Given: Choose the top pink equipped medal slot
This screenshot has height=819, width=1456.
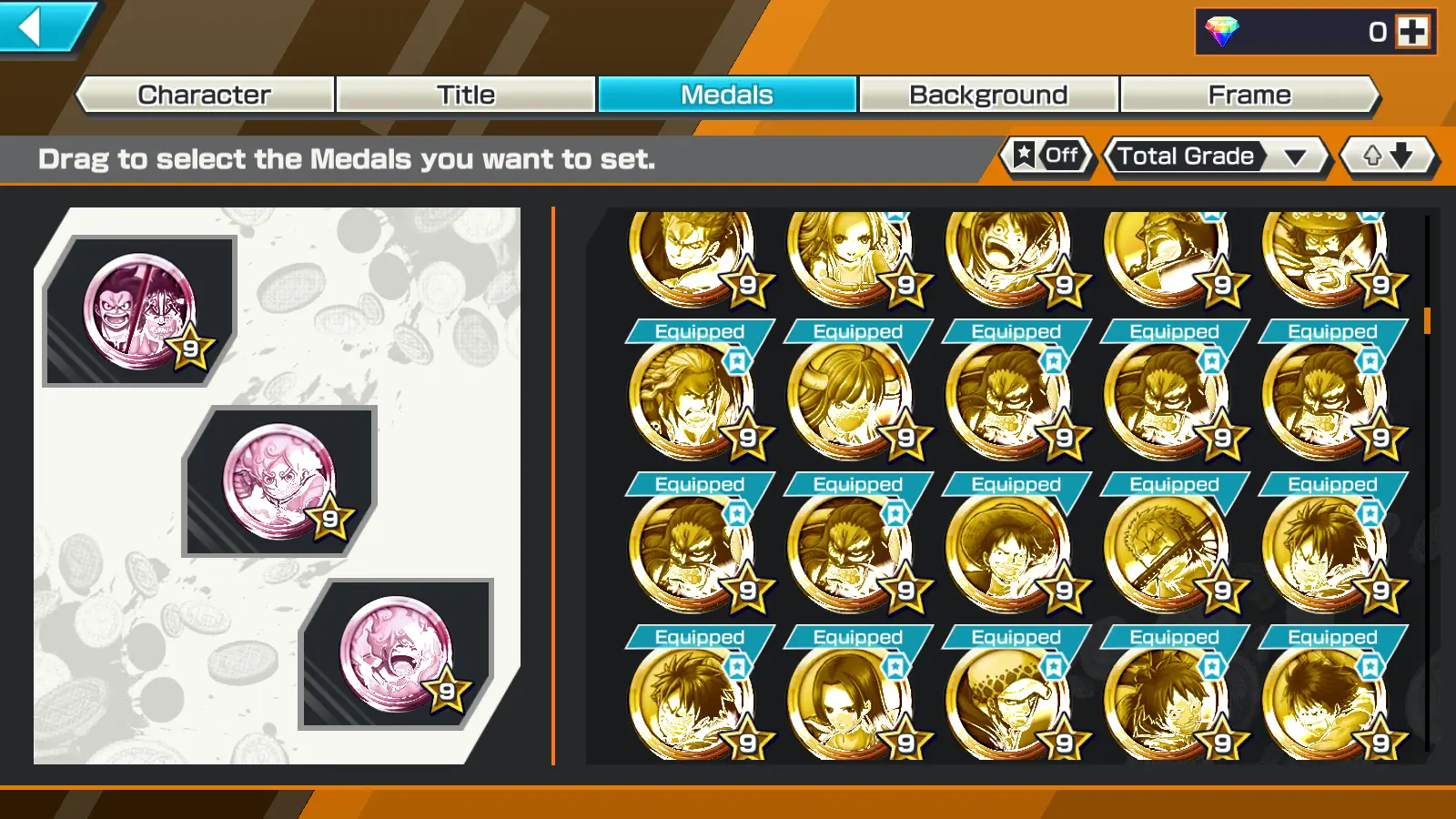Looking at the screenshot, I should 141,311.
